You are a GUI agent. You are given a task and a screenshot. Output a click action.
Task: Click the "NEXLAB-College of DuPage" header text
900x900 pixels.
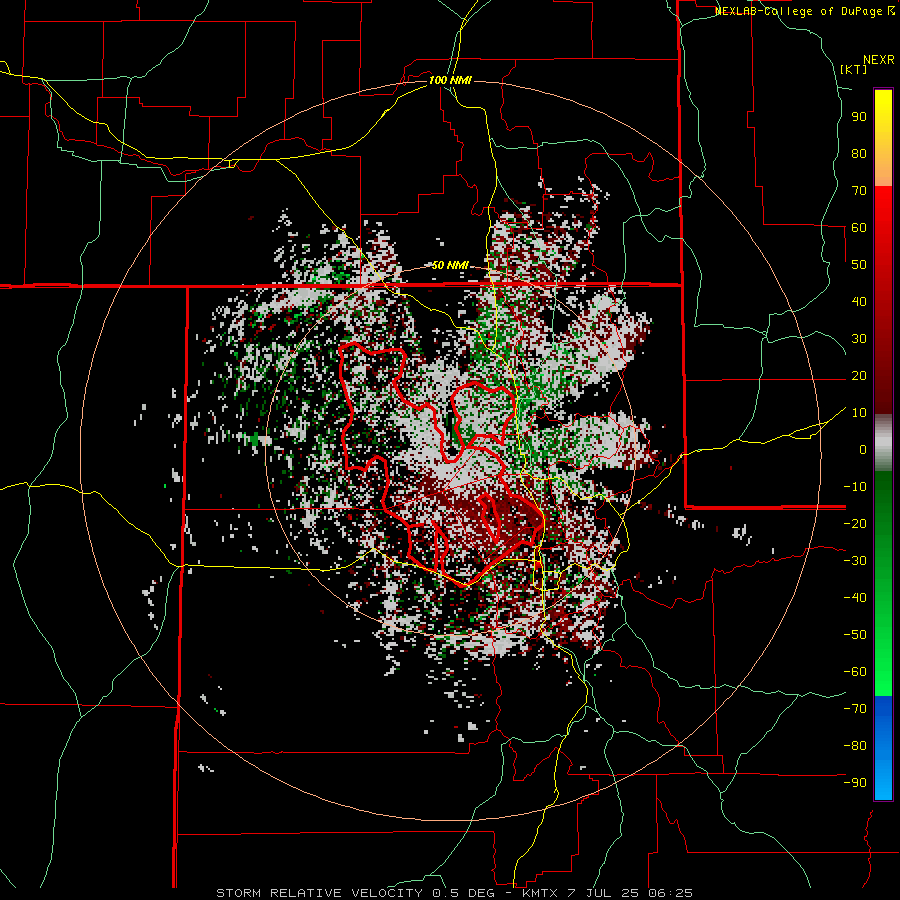point(800,11)
